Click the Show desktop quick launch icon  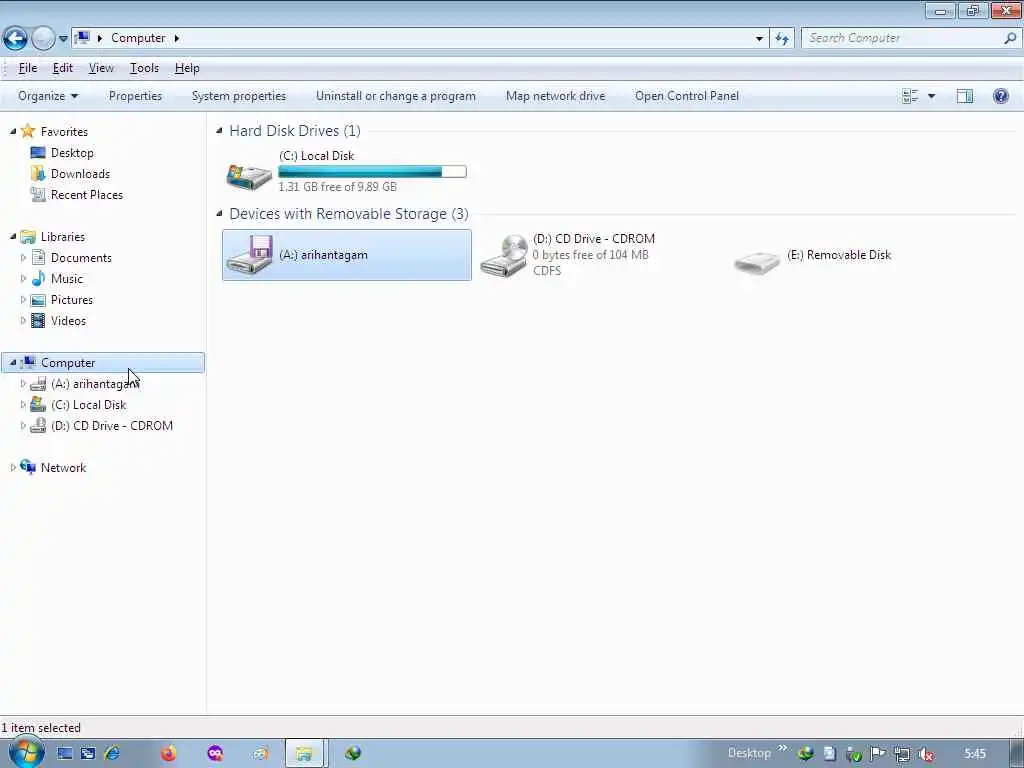coord(65,754)
